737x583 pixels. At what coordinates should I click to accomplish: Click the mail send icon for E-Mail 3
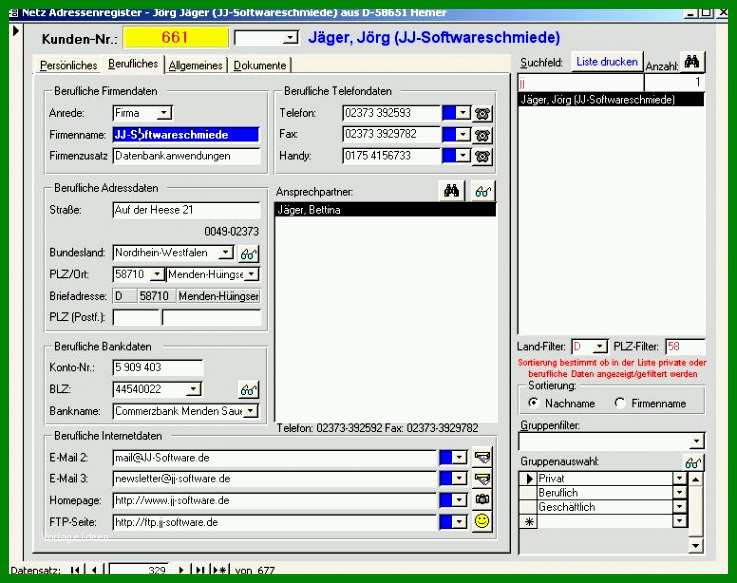(x=482, y=479)
